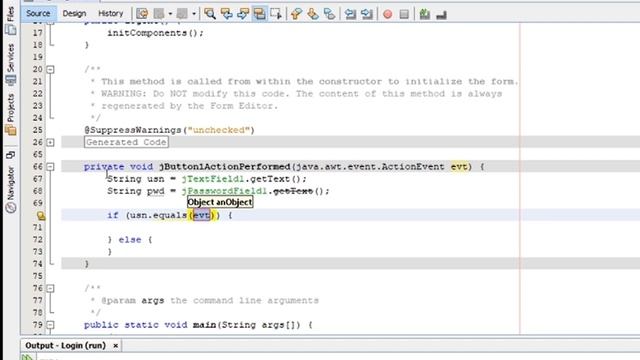Stop macro recording with the gray square
This screenshot has width=640, height=360.
pos(404,14)
